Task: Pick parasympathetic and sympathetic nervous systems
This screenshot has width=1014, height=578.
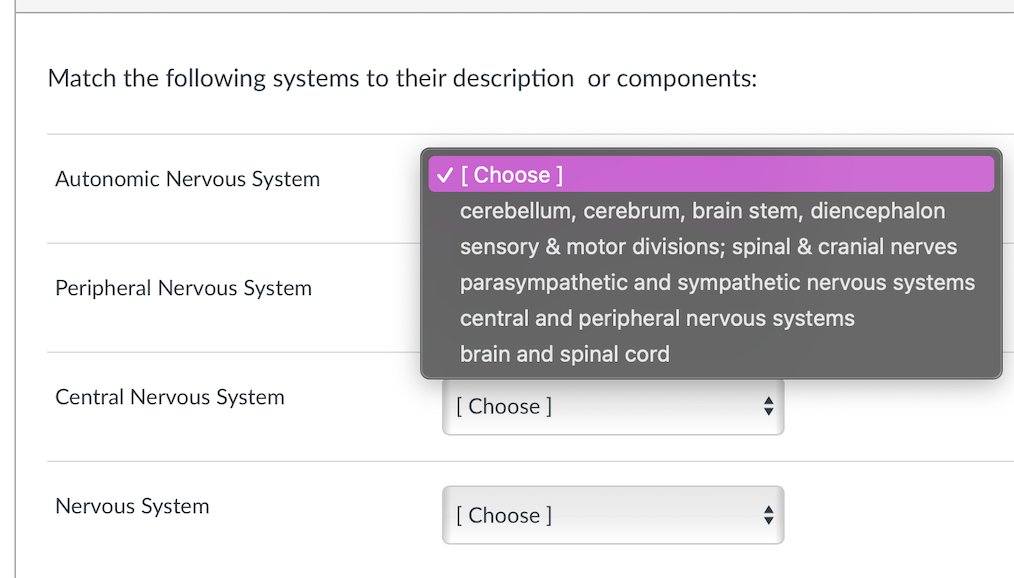Action: (x=717, y=282)
